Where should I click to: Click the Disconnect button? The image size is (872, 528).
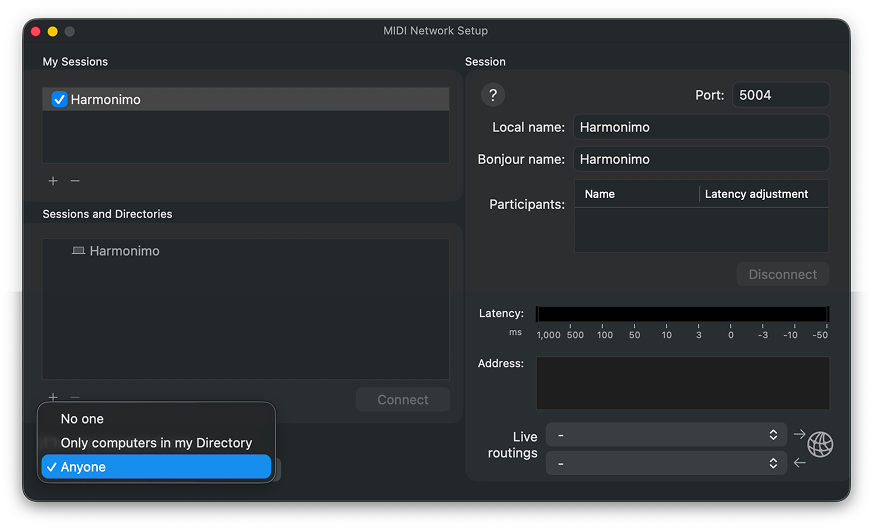[782, 274]
